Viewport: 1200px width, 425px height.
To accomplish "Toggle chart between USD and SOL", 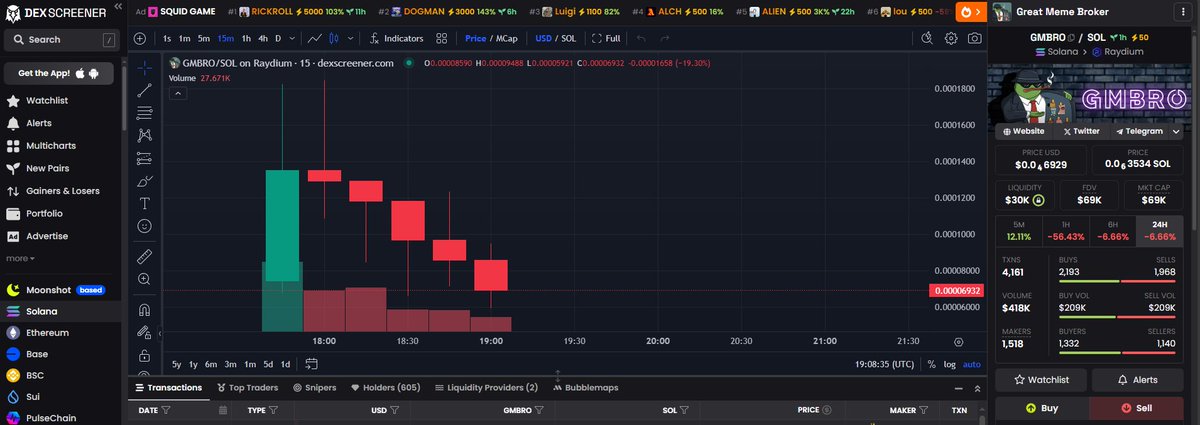I will pos(555,38).
